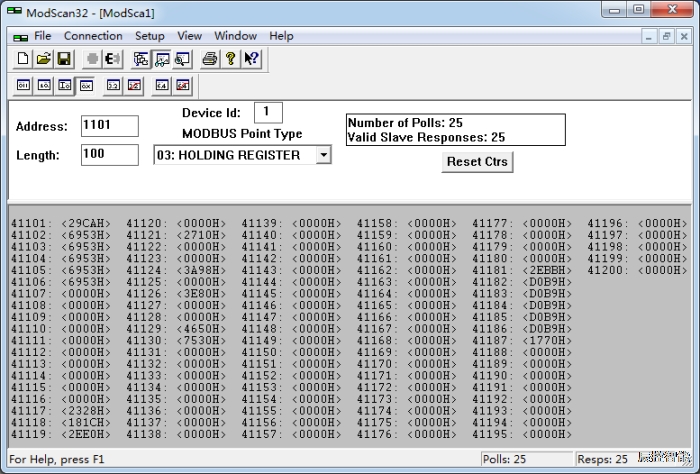The image size is (700, 474).
Task: Click the Open file folder icon
Action: (x=44, y=59)
